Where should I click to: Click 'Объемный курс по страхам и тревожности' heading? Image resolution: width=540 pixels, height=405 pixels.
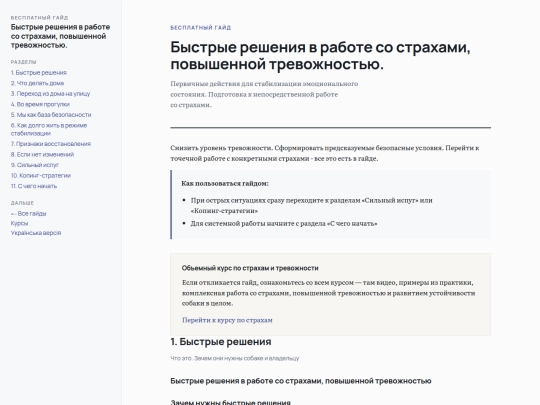click(250, 268)
